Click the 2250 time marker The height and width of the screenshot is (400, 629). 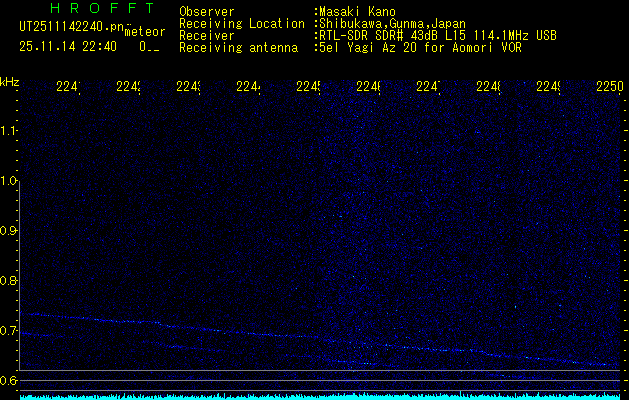(x=609, y=88)
